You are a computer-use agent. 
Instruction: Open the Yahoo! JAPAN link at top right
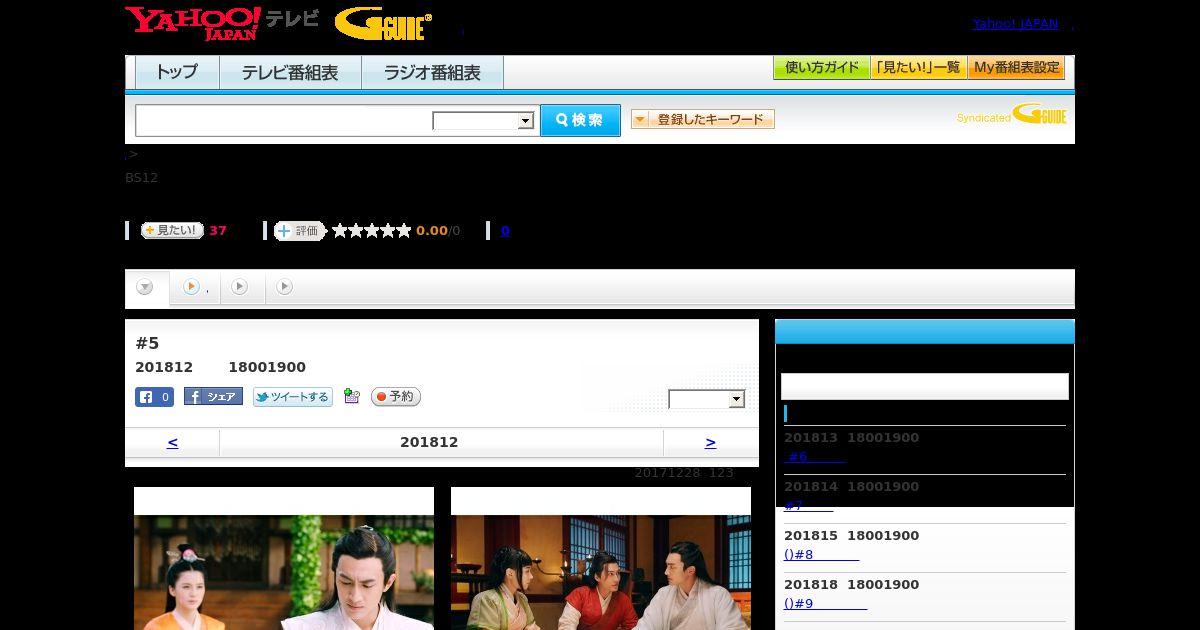pos(1015,23)
